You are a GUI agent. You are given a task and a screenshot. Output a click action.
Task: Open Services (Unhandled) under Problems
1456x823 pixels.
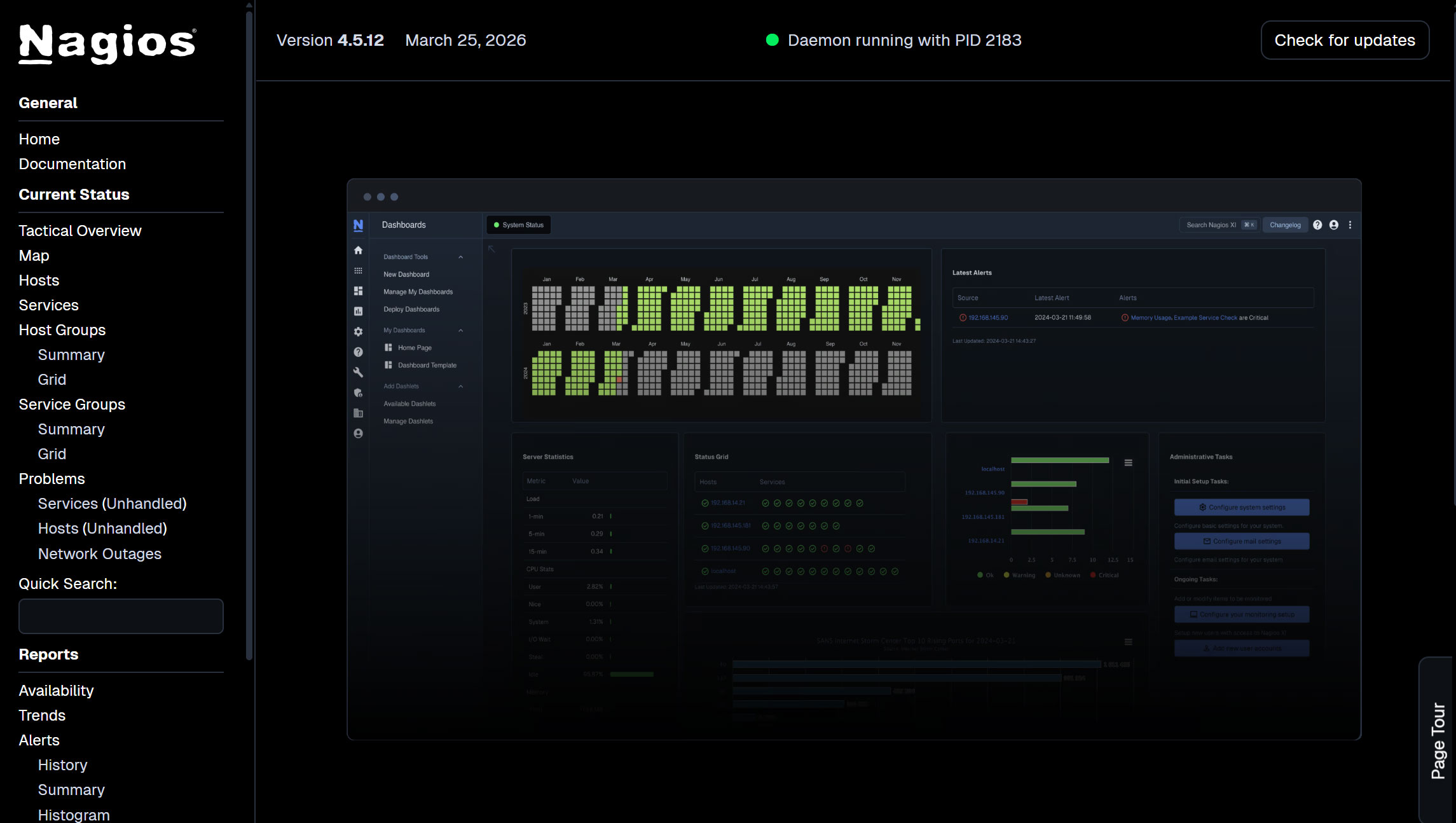click(x=112, y=504)
